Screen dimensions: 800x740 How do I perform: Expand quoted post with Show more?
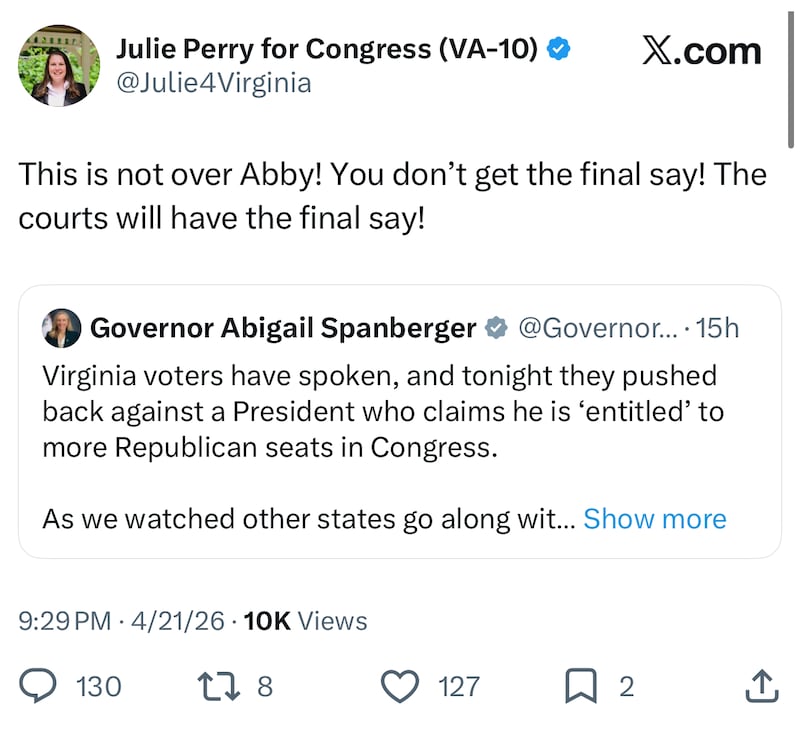(654, 519)
